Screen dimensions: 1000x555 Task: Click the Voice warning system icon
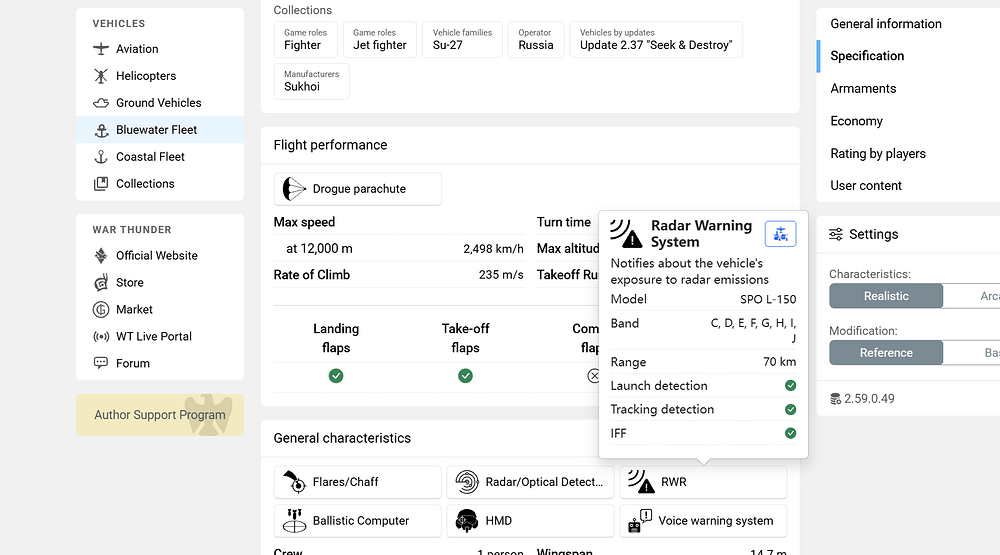[640, 521]
